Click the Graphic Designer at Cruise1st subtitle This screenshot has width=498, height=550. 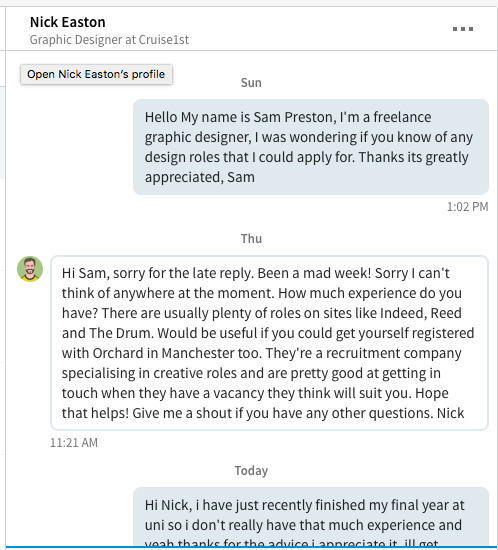pyautogui.click(x=109, y=40)
